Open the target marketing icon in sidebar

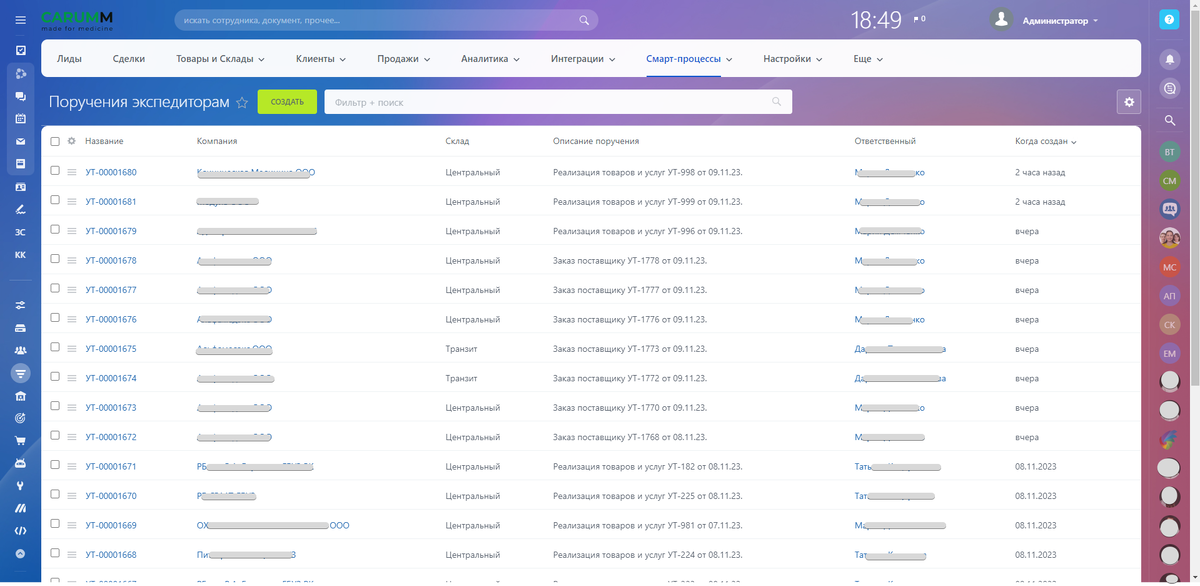(20, 417)
